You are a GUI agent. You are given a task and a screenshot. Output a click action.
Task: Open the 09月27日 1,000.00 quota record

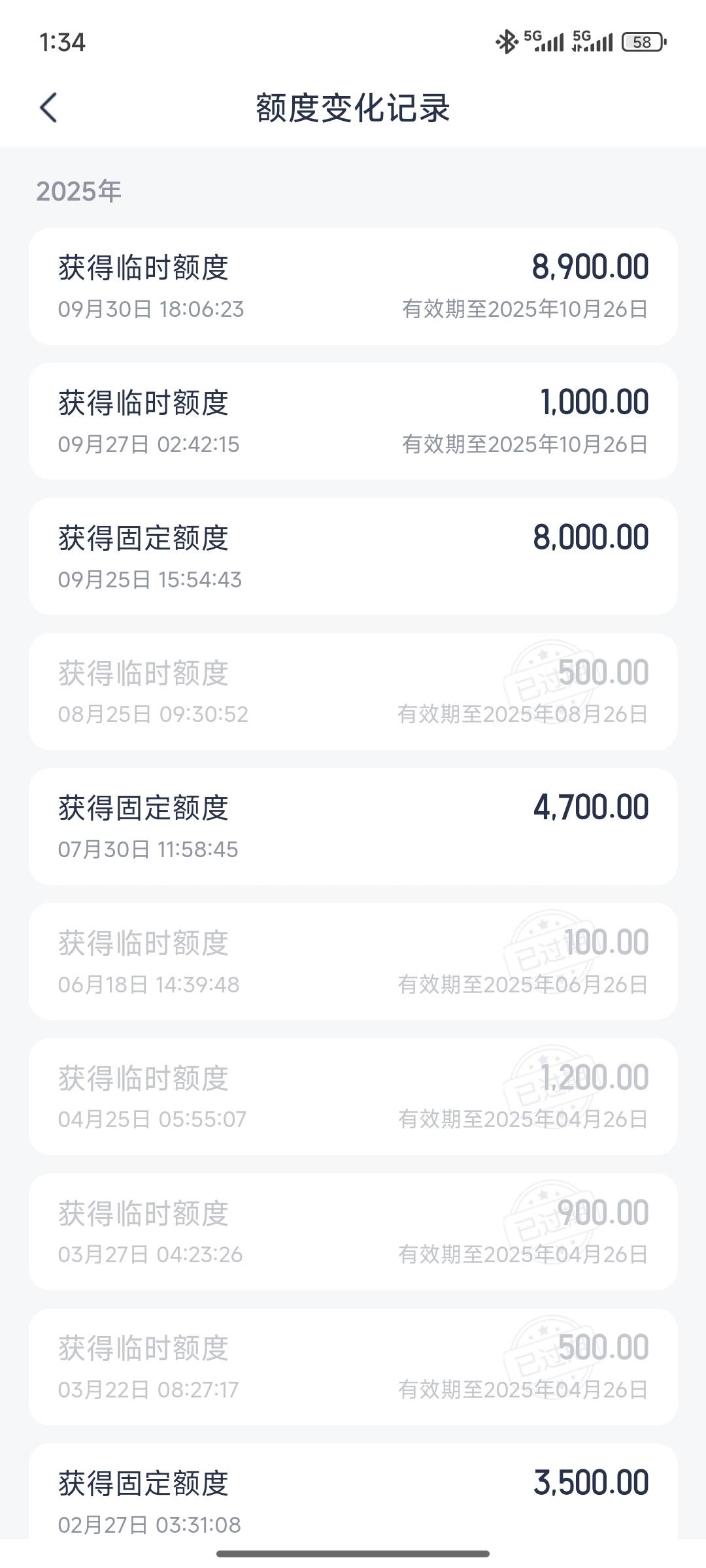pos(353,421)
